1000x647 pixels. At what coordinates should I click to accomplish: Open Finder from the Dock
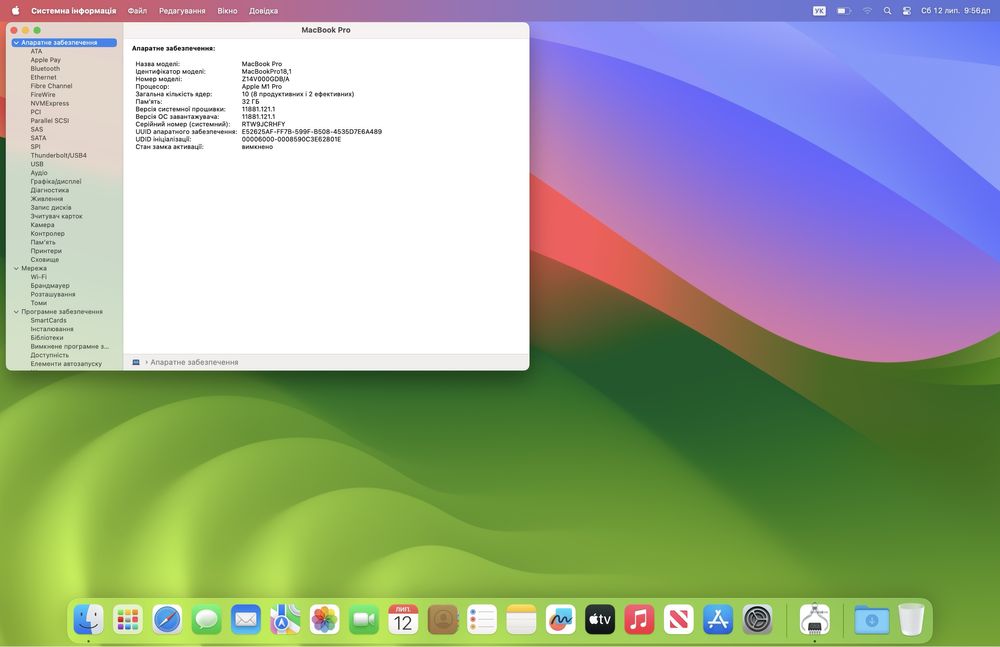coord(89,619)
